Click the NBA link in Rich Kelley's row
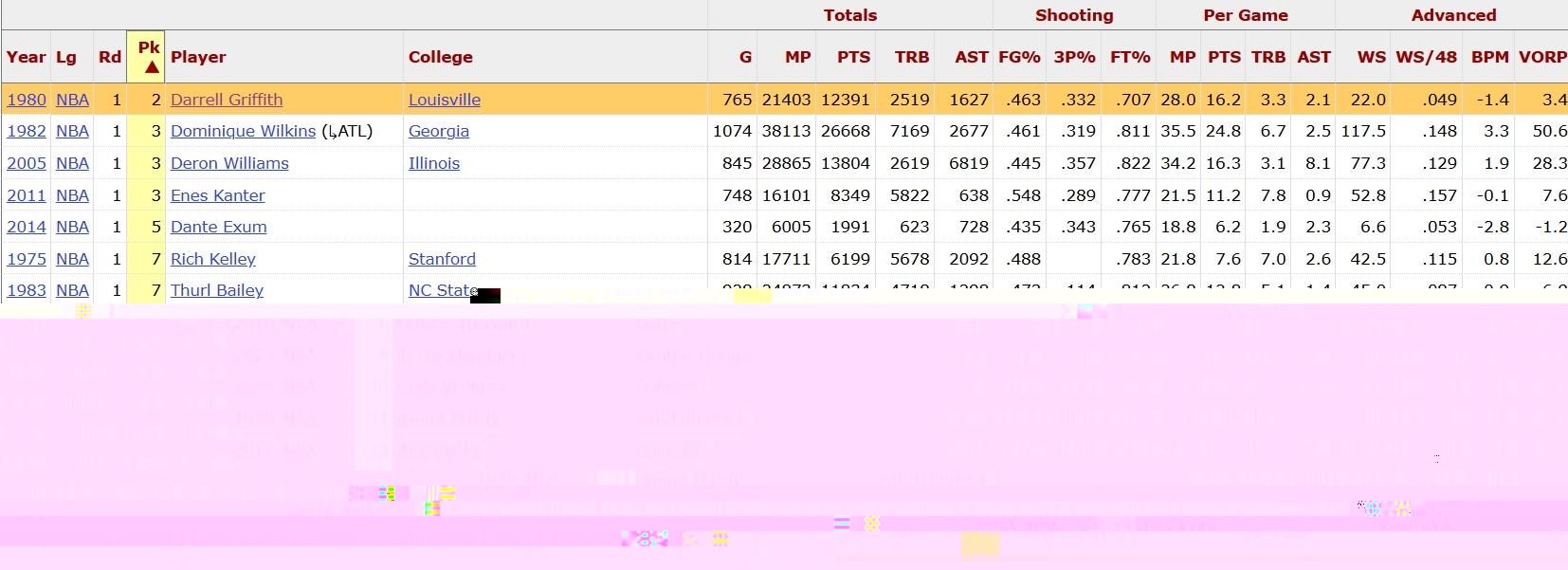1568x570 pixels. (72, 259)
